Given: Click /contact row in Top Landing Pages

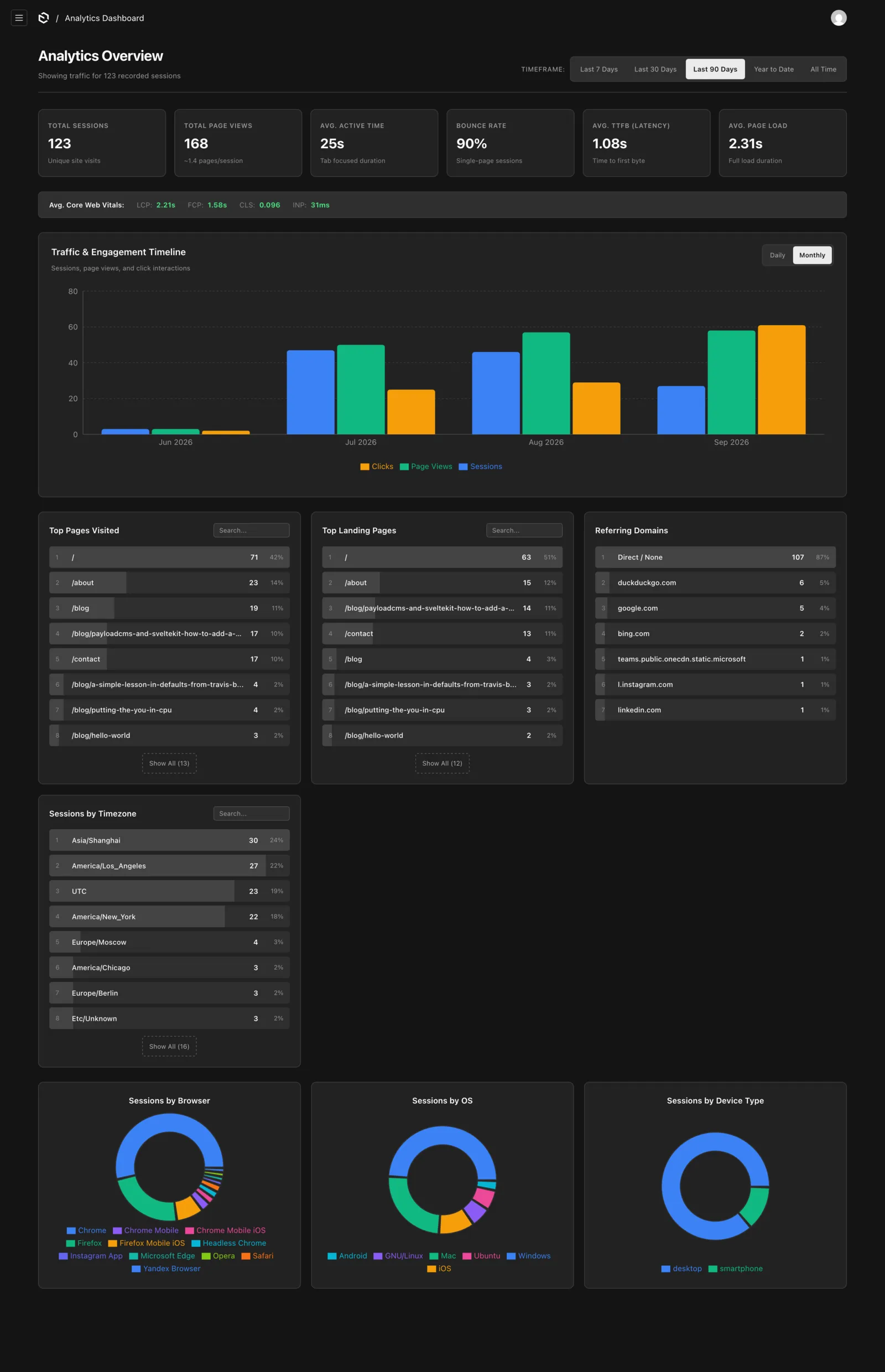Looking at the screenshot, I should tap(442, 633).
